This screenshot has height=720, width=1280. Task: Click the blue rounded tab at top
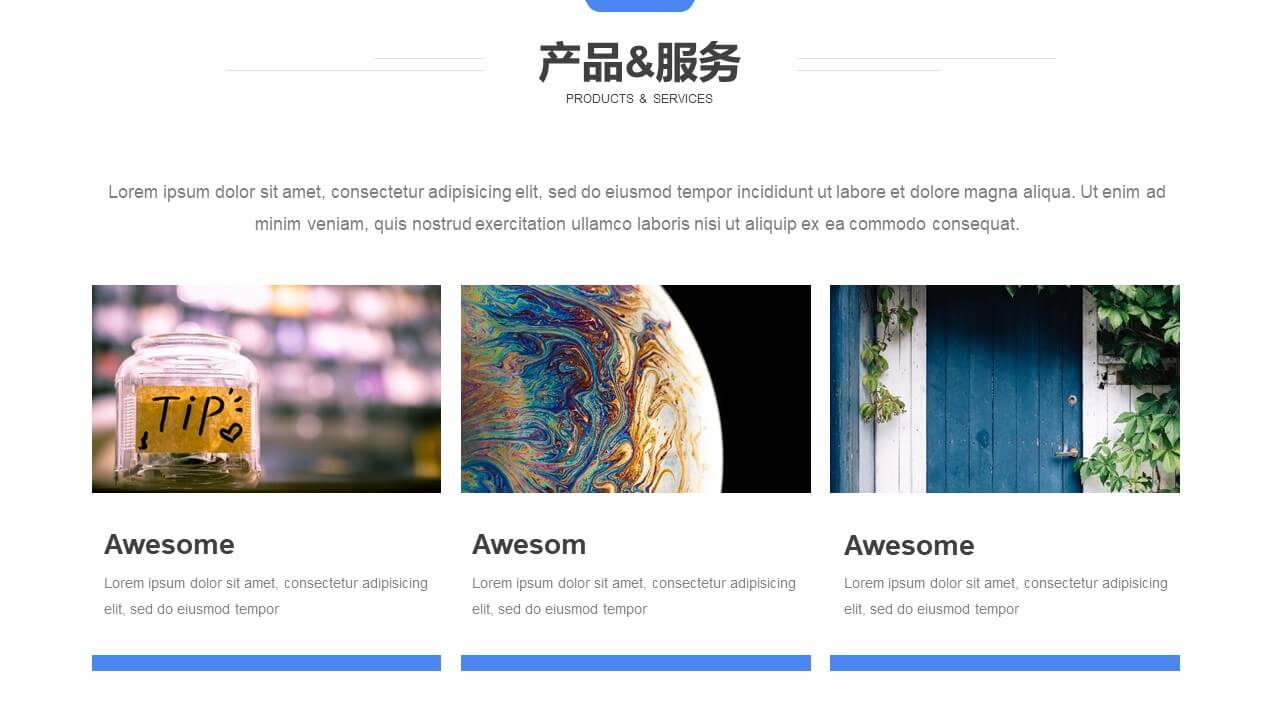pos(640,6)
